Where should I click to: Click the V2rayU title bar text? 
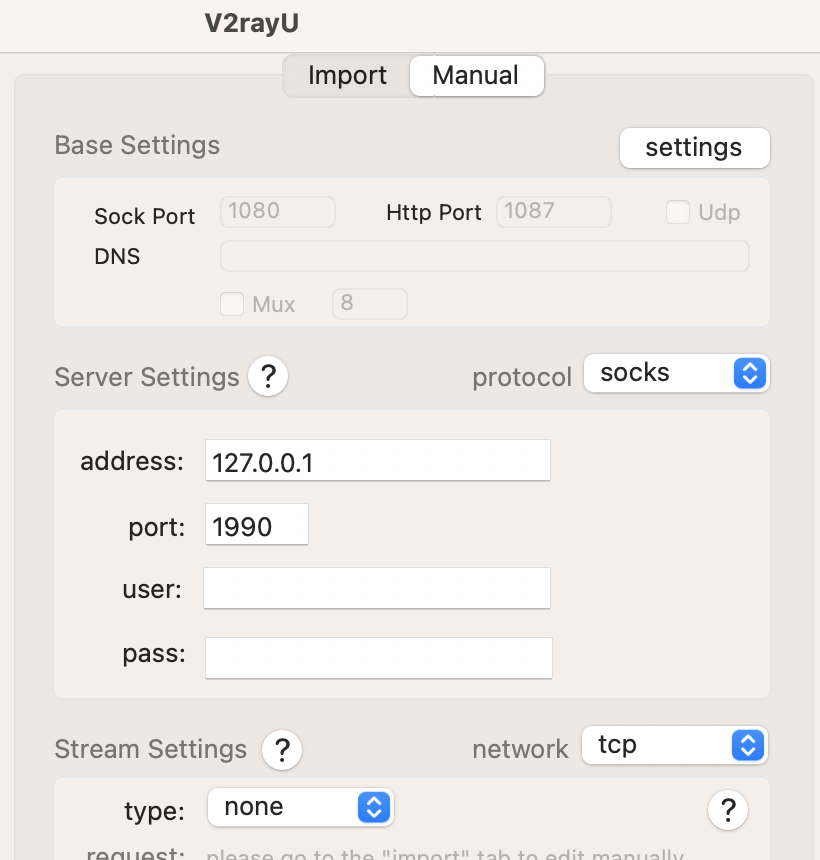(x=252, y=22)
